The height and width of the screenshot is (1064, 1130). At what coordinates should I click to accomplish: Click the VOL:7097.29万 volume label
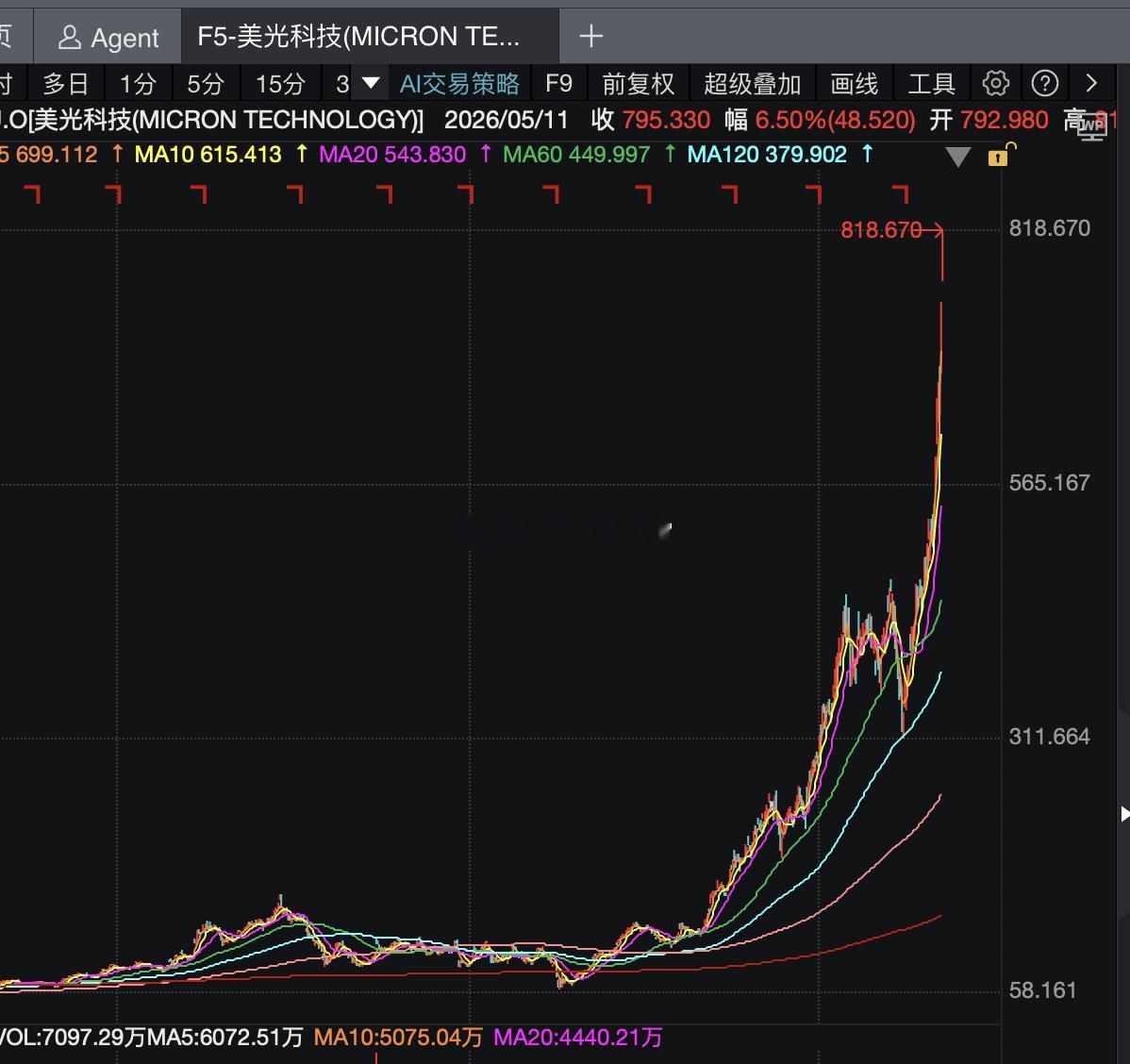tap(72, 1038)
